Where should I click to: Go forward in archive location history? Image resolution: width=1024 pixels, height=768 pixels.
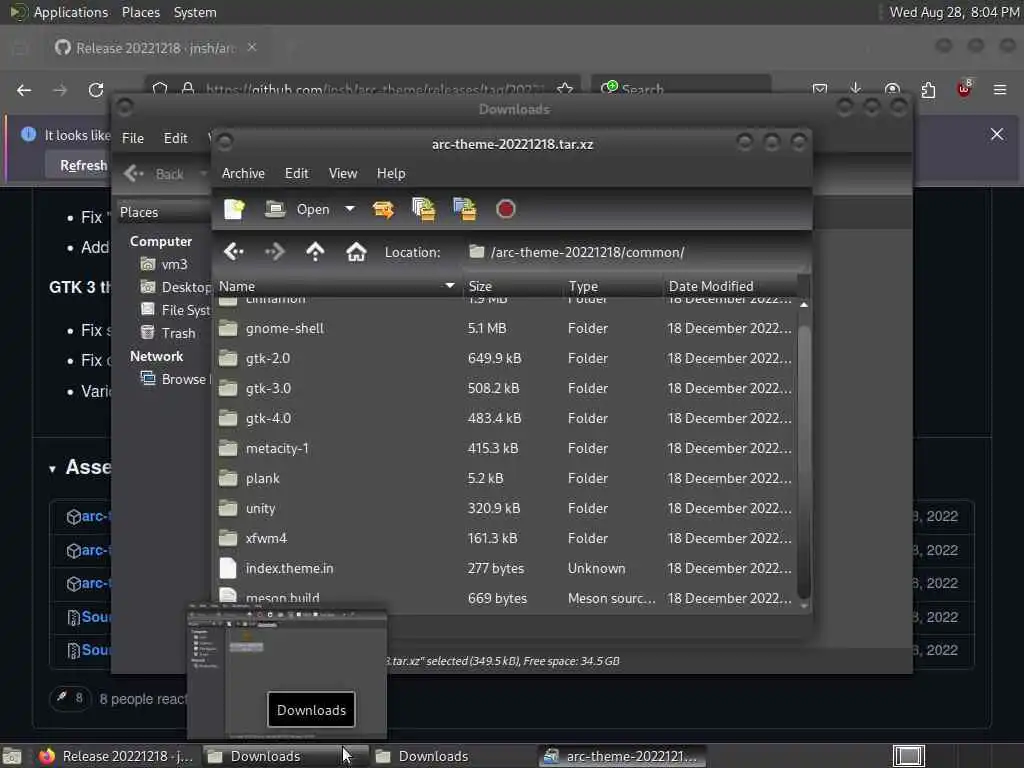coord(275,251)
